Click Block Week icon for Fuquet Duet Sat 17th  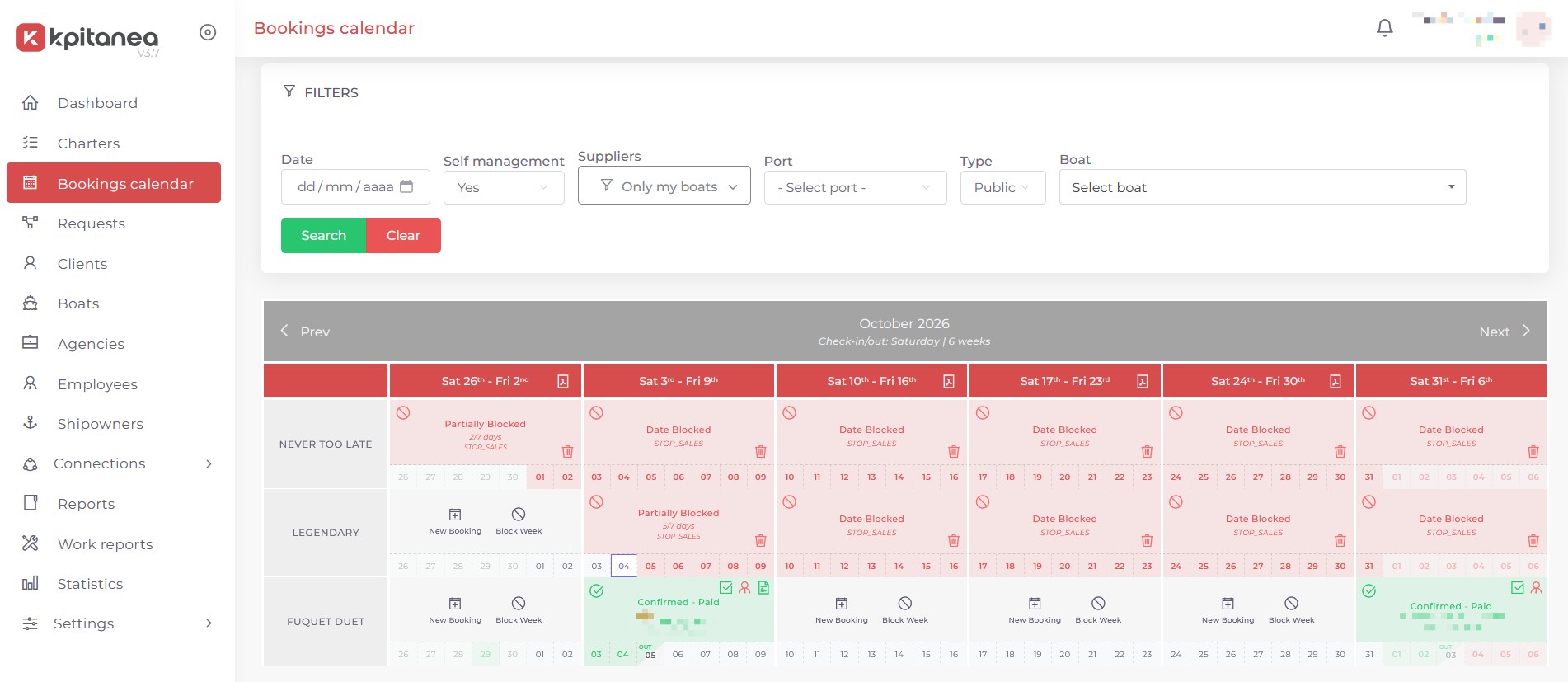coord(1098,604)
